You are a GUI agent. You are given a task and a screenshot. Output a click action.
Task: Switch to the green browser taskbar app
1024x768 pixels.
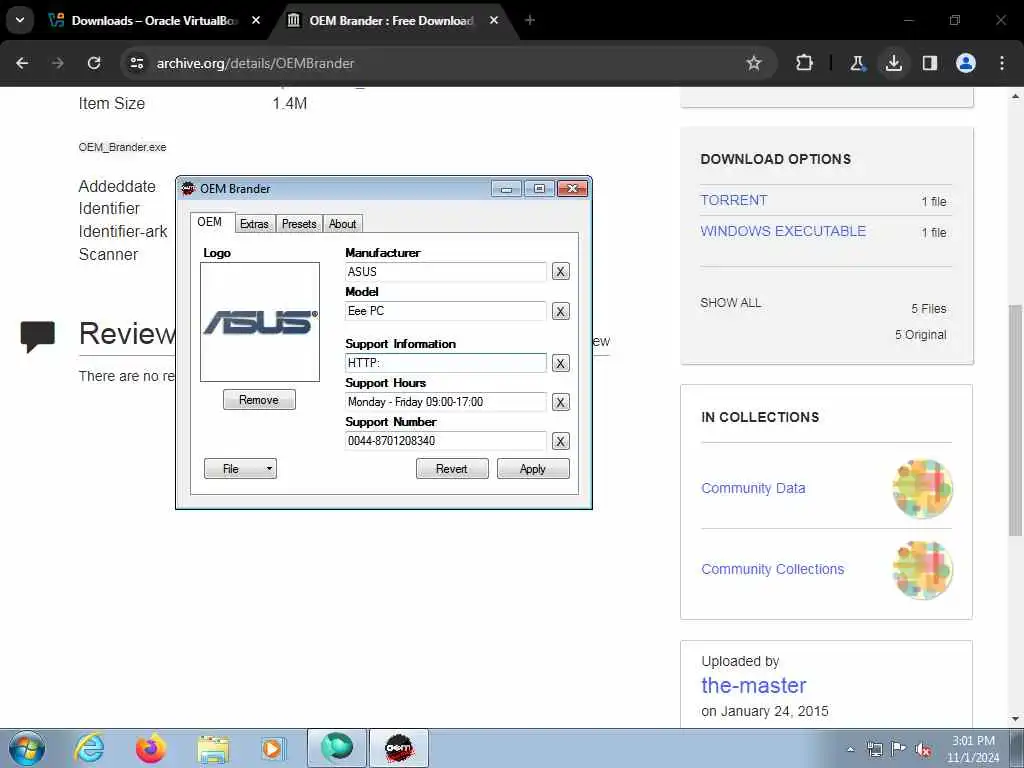point(337,748)
